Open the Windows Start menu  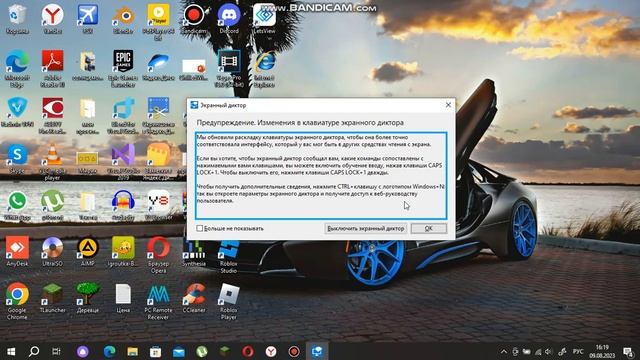11,351
